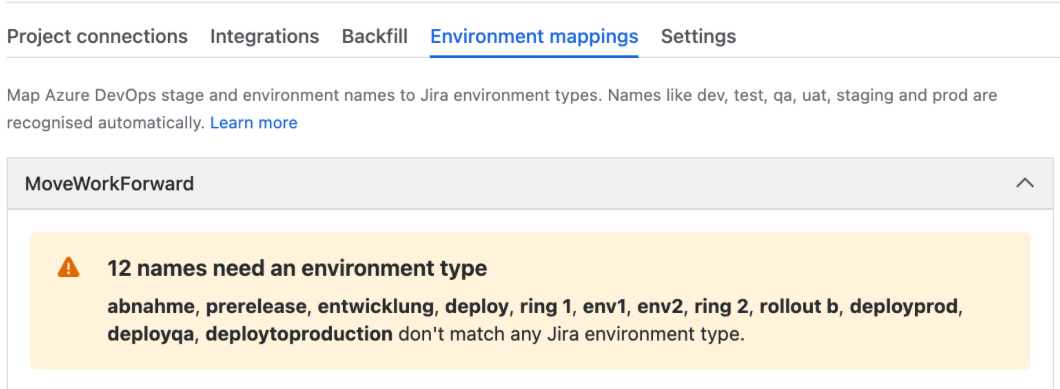
Task: Click the orange warning triangle icon
Action: (68, 268)
